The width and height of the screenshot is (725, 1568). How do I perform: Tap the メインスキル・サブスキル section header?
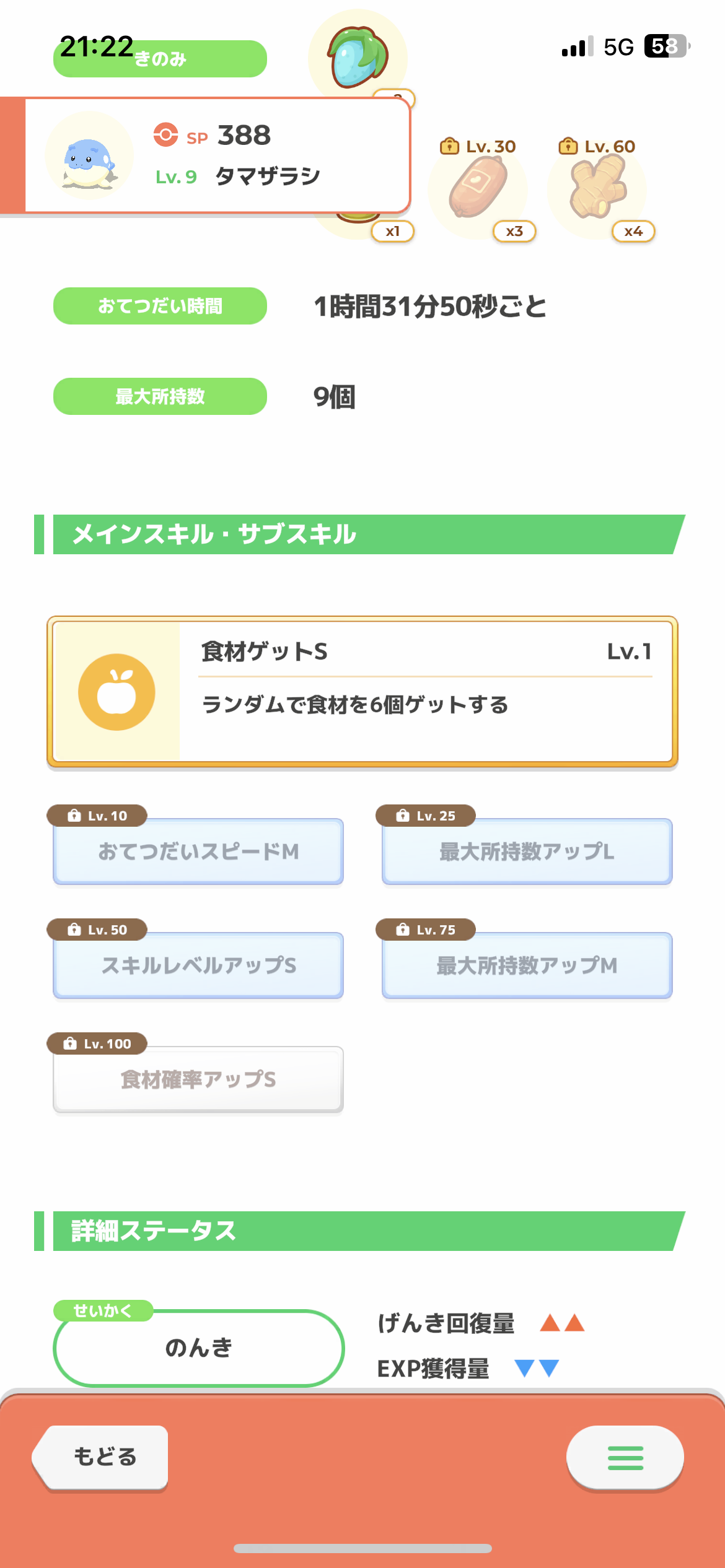point(360,534)
